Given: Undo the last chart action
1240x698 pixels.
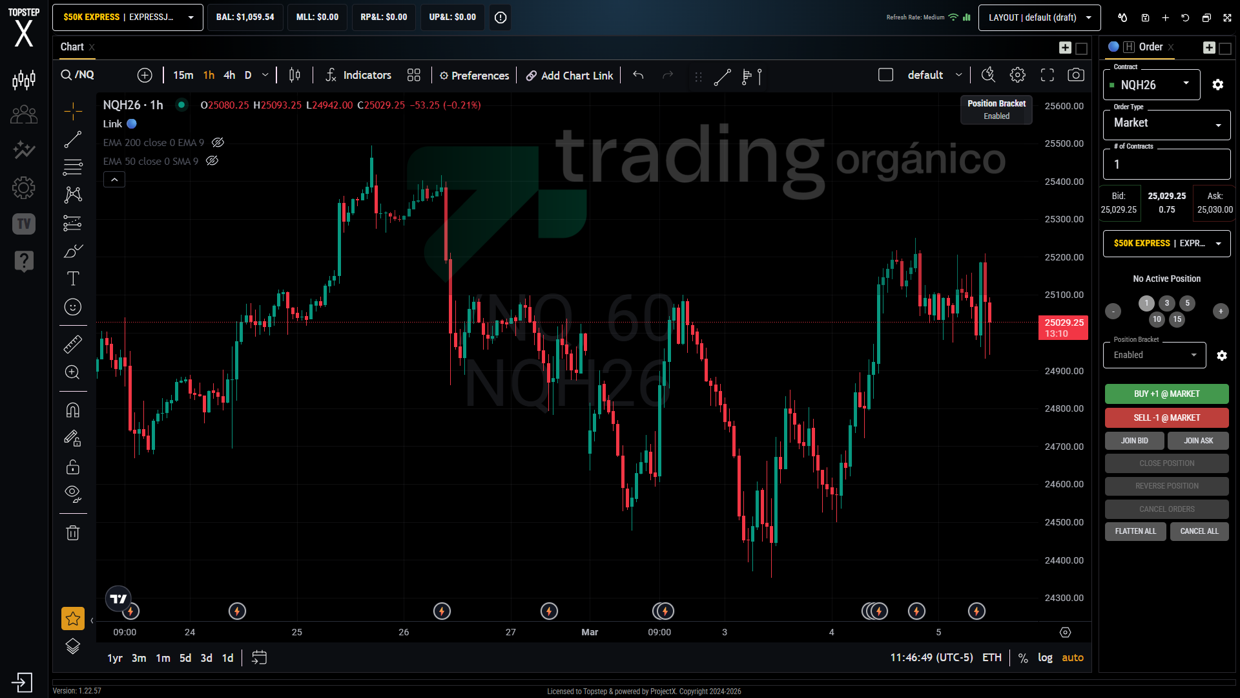Looking at the screenshot, I should 638,75.
